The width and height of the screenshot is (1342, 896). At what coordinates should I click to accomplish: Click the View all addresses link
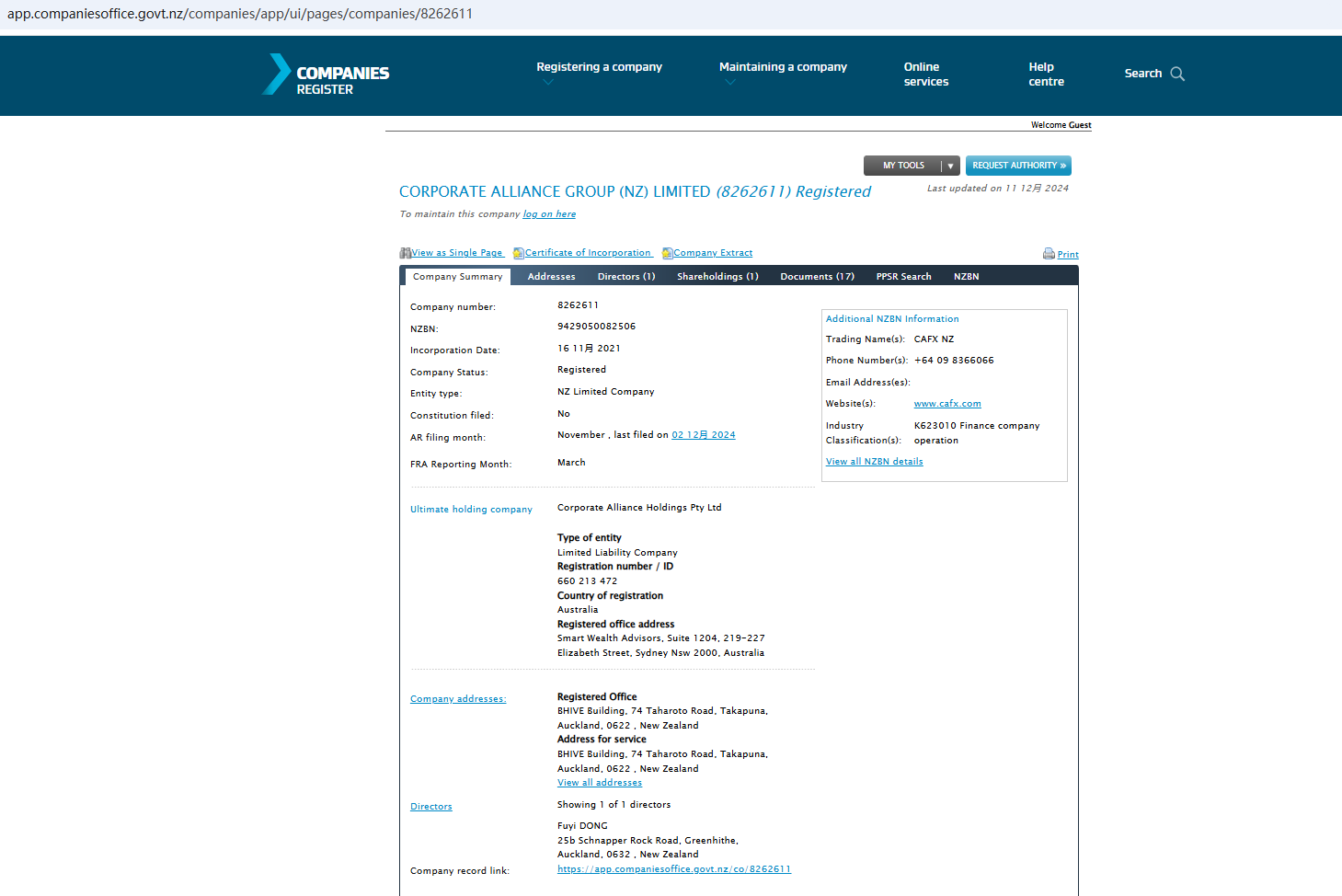(600, 783)
